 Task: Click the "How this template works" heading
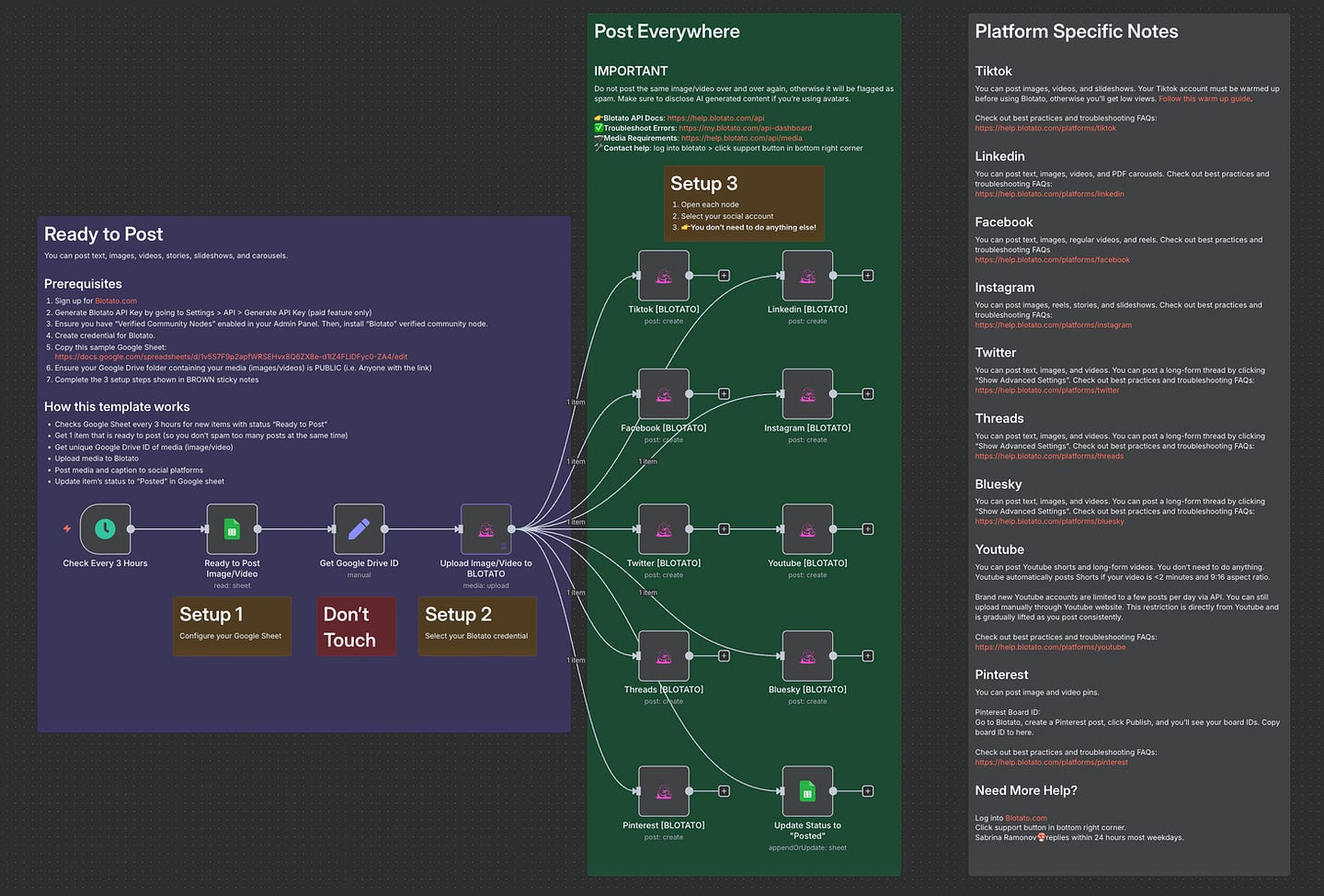click(x=117, y=406)
